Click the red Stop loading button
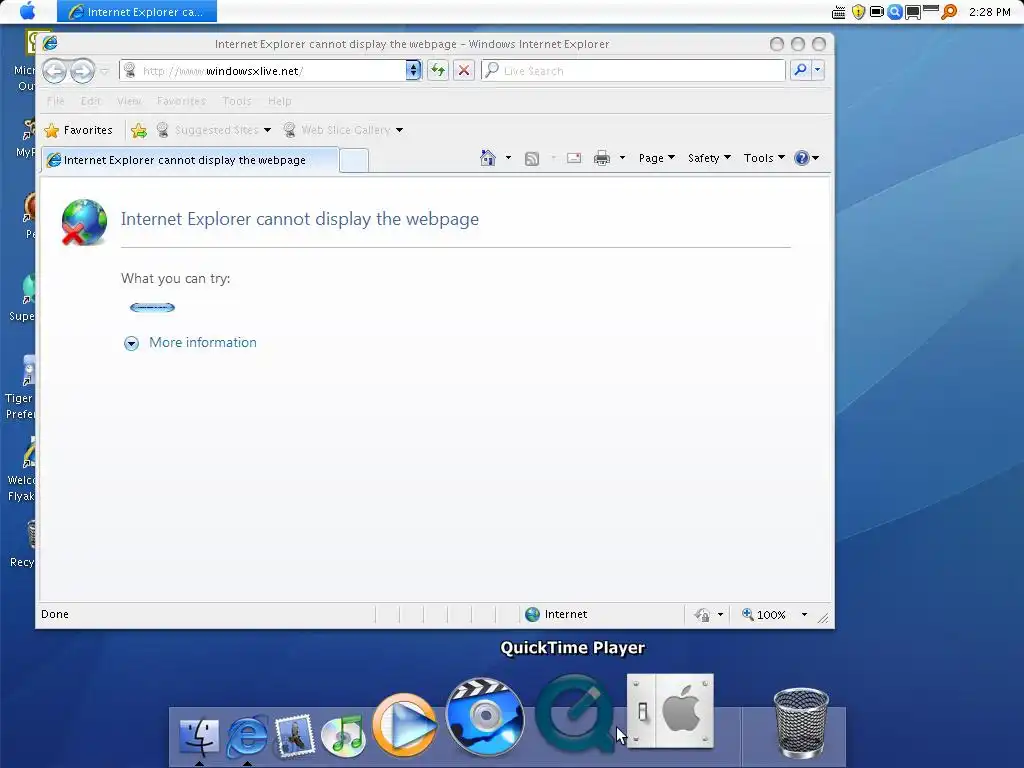Viewport: 1024px width, 768px height. click(464, 70)
